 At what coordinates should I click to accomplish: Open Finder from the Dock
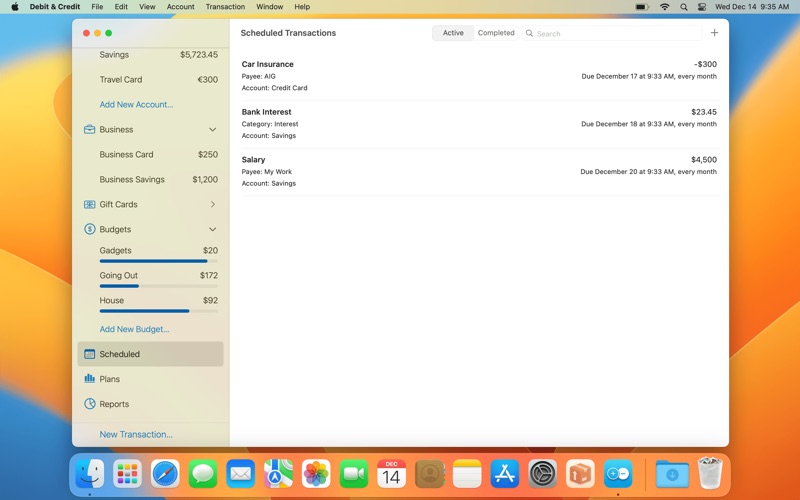coord(90,474)
